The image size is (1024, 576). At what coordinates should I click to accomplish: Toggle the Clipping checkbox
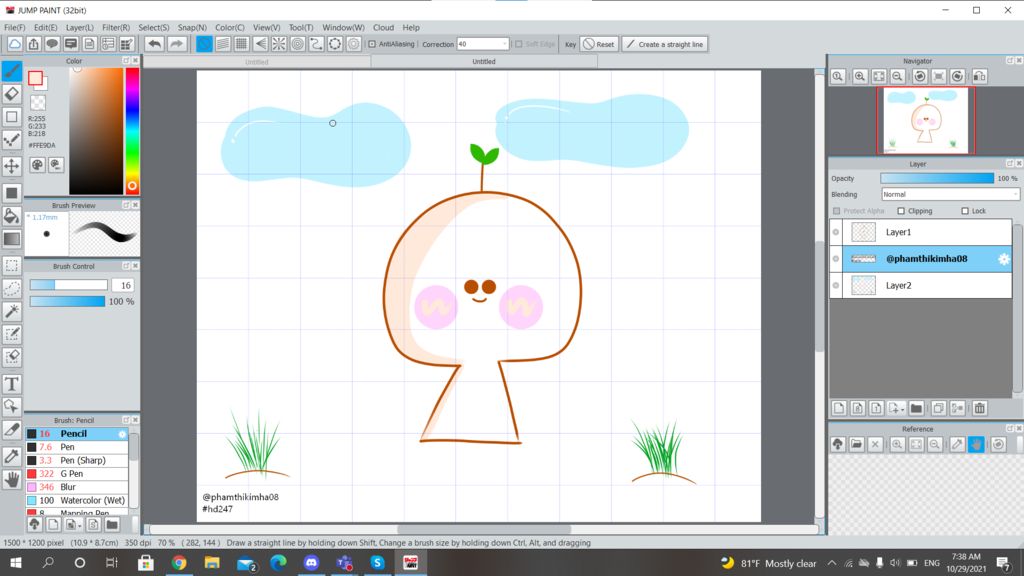click(x=901, y=211)
